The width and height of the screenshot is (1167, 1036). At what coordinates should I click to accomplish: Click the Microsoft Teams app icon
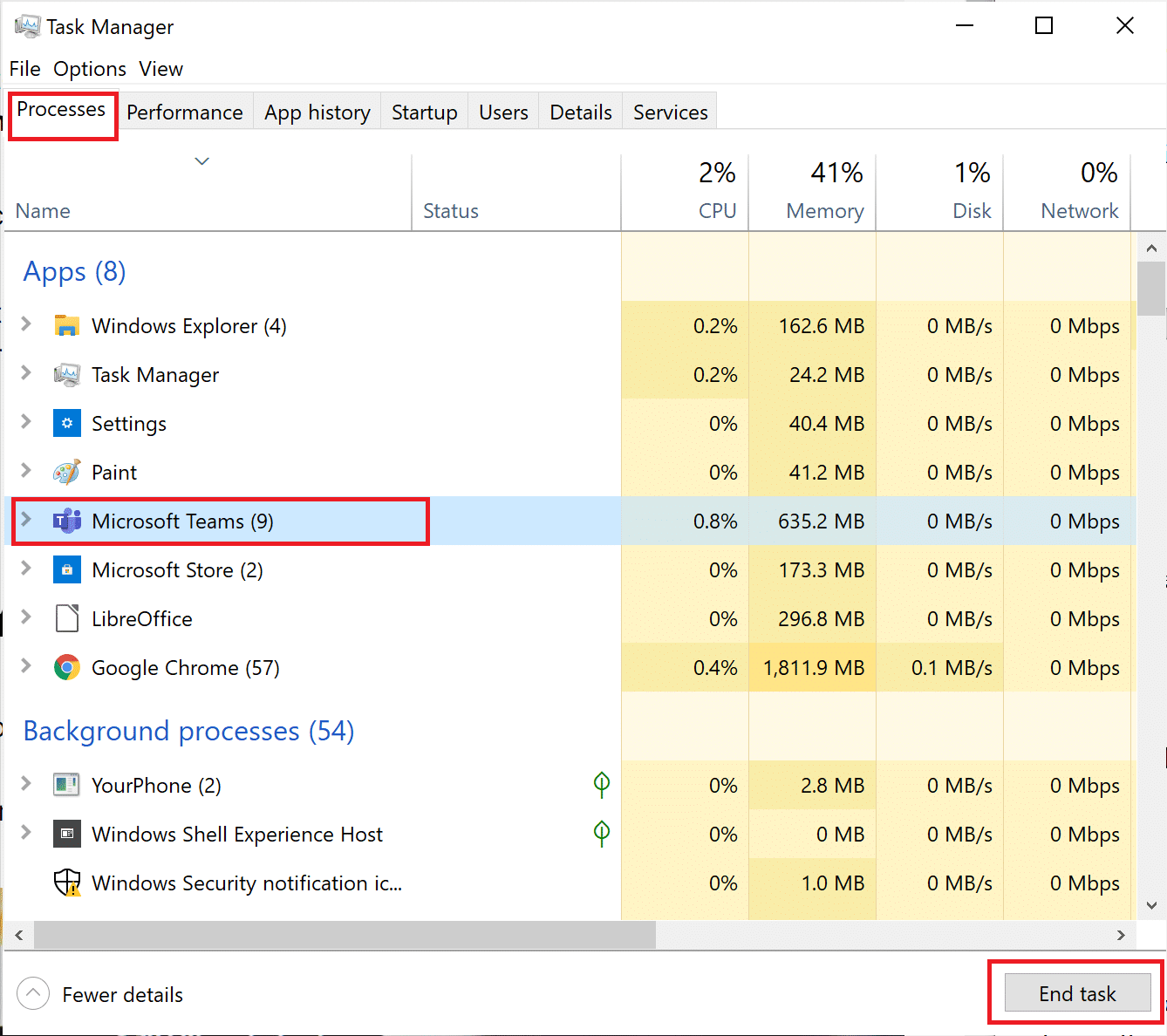(x=67, y=521)
